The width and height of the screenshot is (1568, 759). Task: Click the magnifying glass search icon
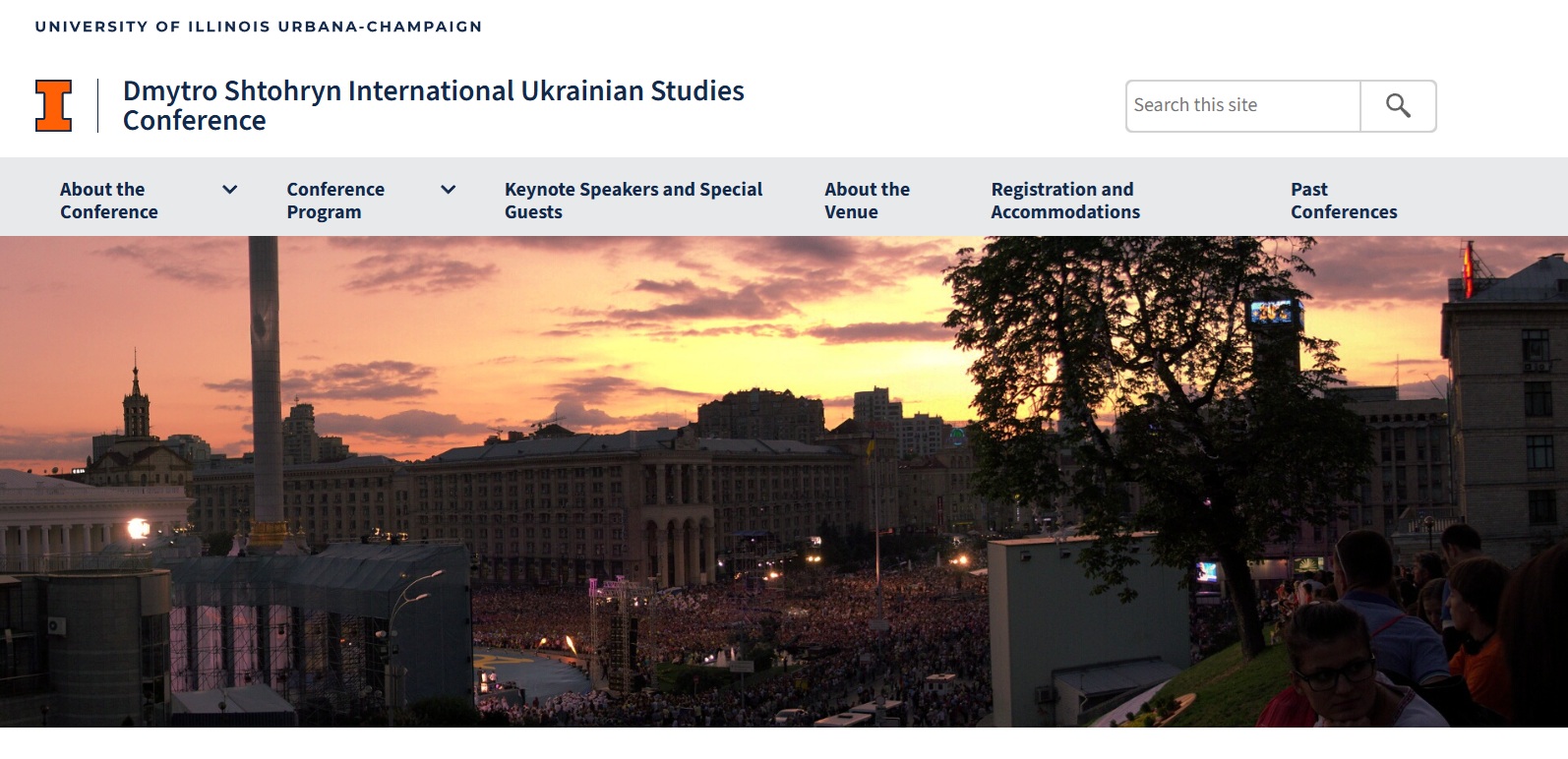1398,106
